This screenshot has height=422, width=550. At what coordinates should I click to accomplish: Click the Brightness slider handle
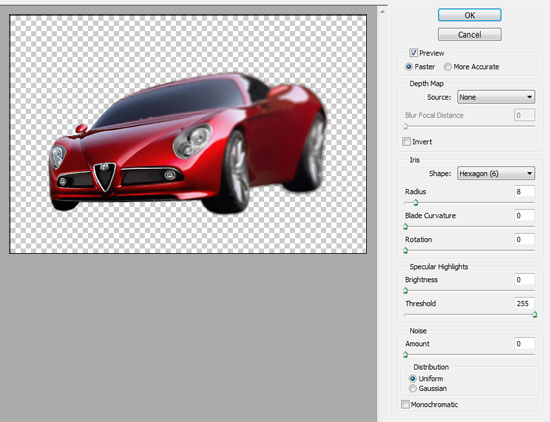[405, 290]
